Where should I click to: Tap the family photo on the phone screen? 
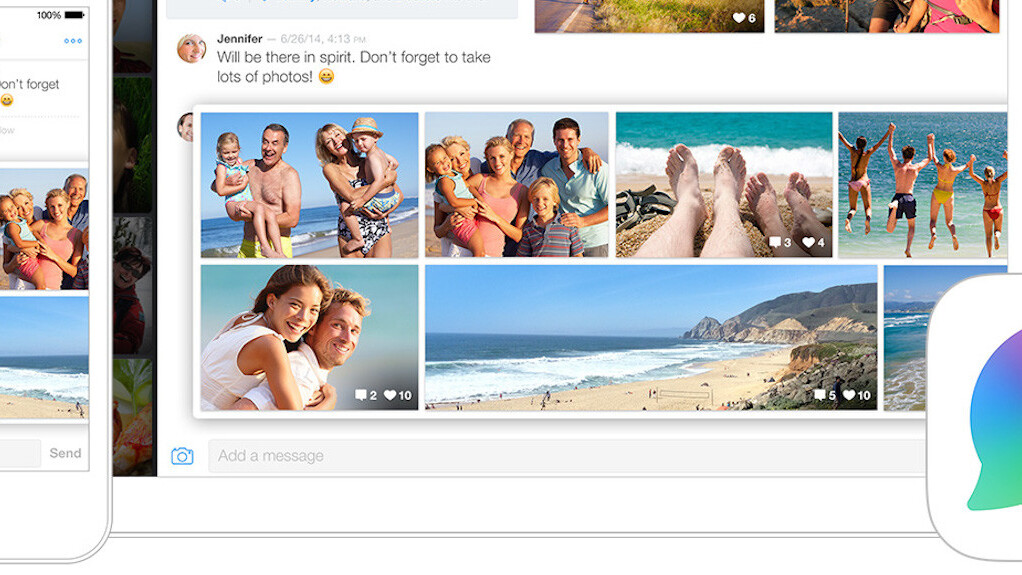click(x=44, y=230)
